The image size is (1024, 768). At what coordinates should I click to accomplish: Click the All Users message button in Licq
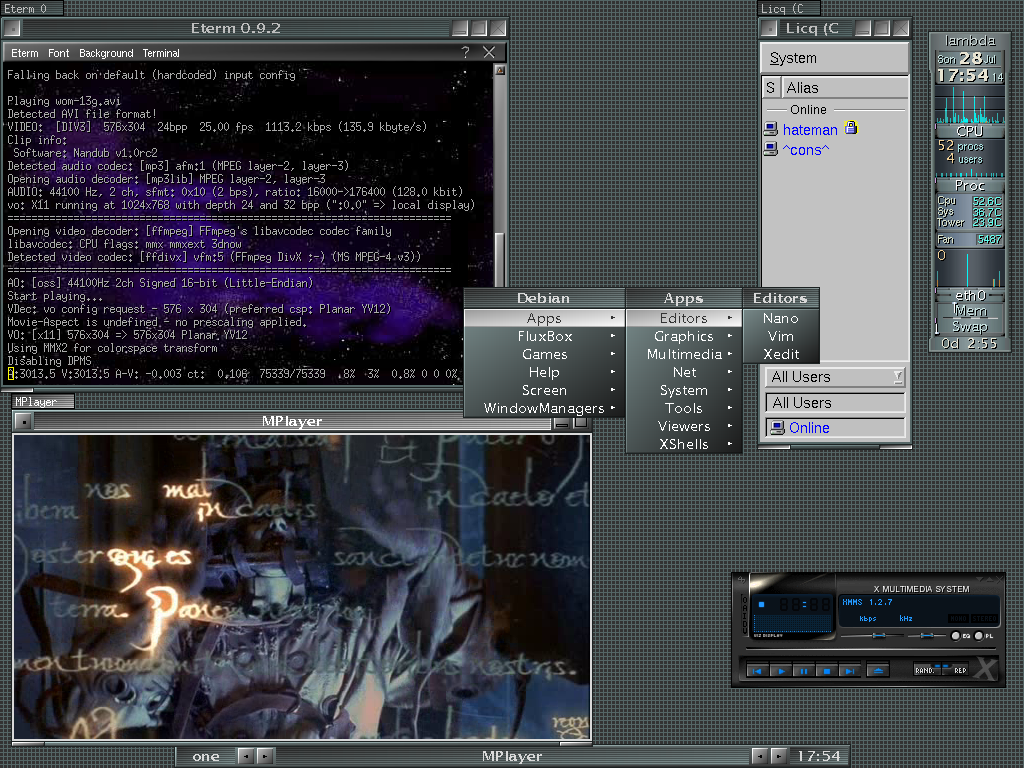pos(835,402)
